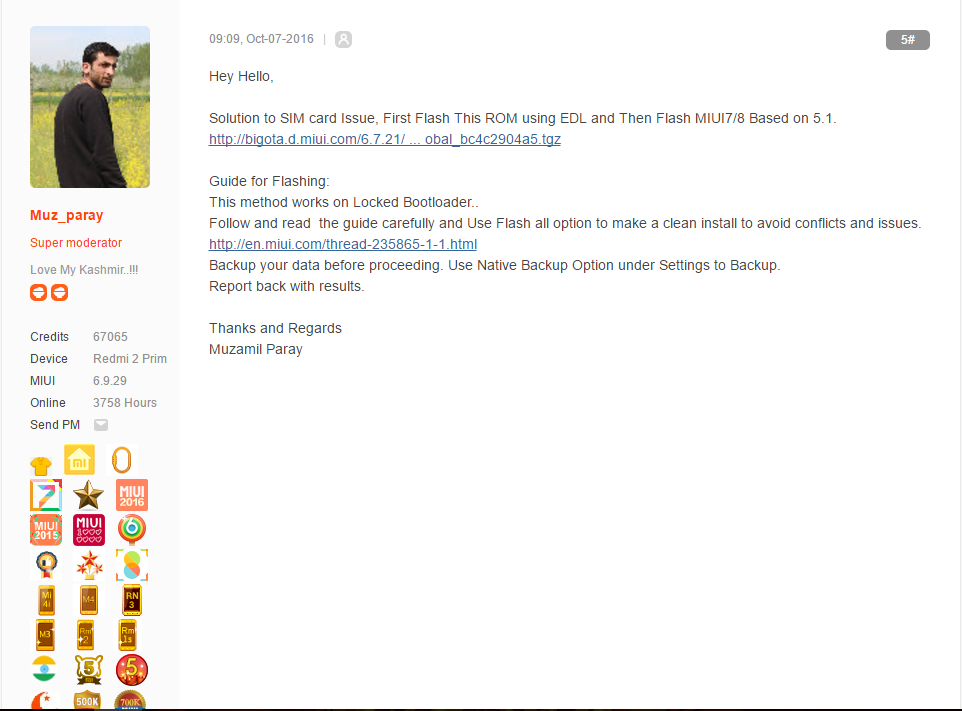Click the MIUI 2015 medal badge
The width and height of the screenshot is (962, 711).
(46, 530)
